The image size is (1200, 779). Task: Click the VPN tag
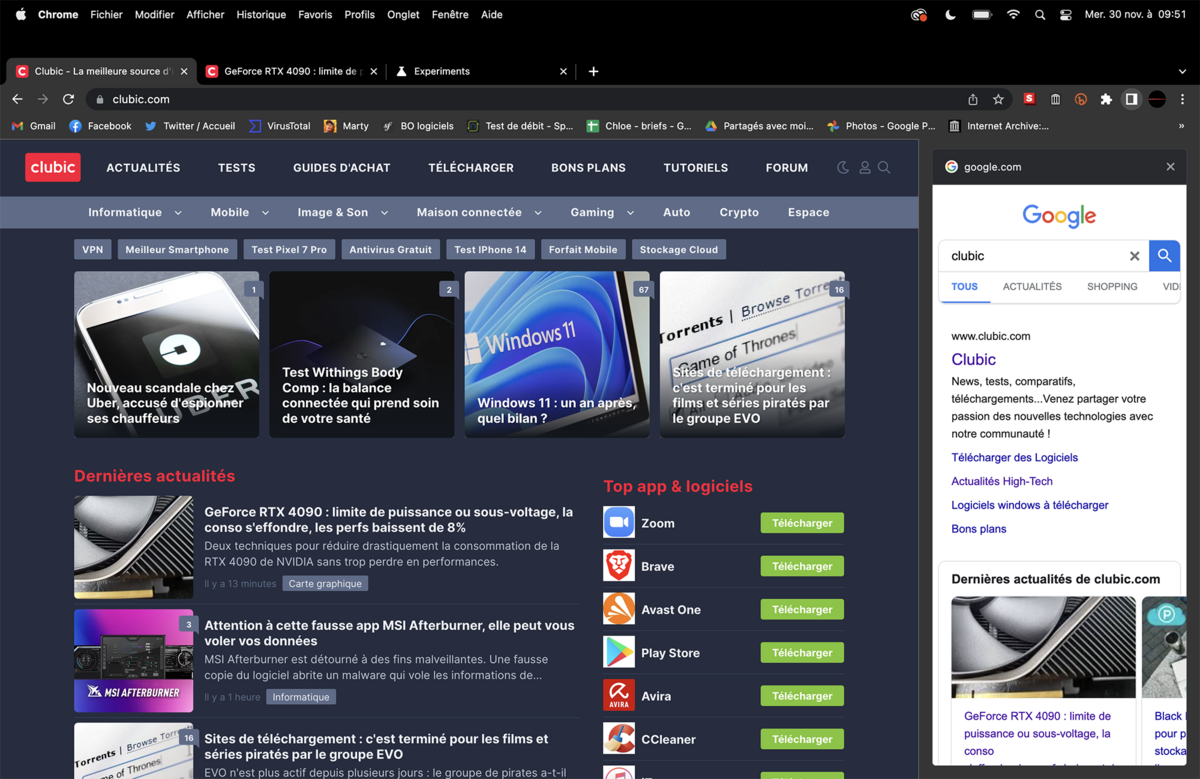point(93,250)
